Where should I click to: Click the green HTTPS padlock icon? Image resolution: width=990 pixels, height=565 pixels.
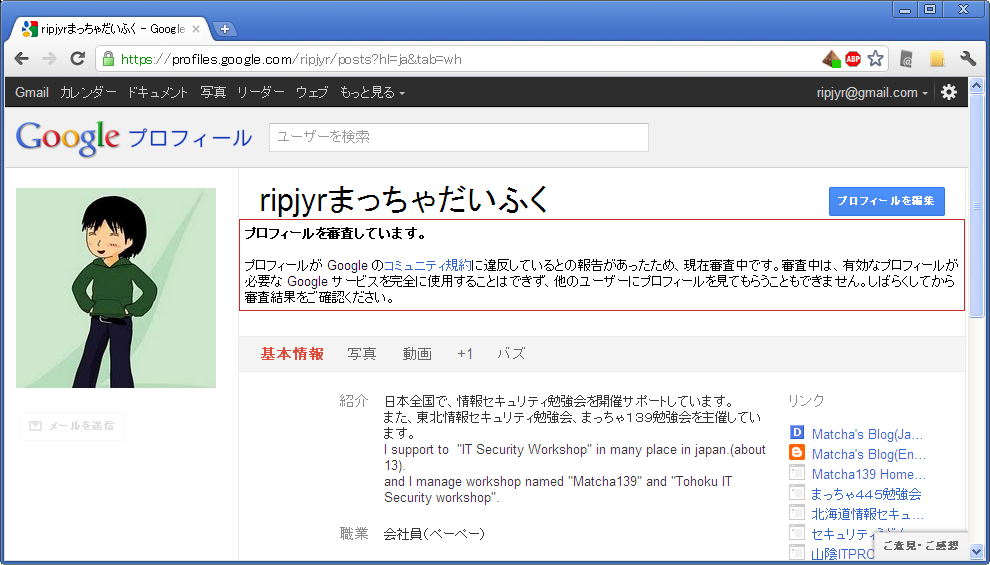pyautogui.click(x=108, y=59)
